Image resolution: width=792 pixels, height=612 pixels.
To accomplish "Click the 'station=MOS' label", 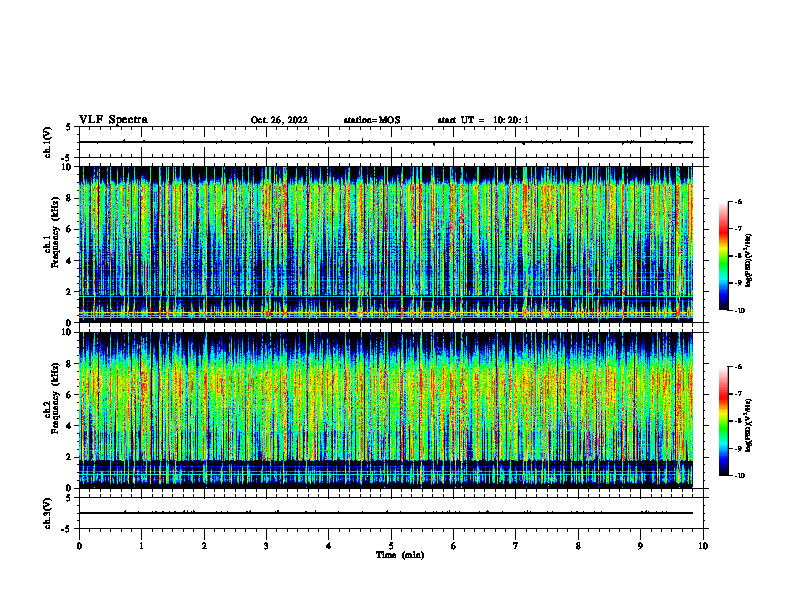I will tap(372, 120).
